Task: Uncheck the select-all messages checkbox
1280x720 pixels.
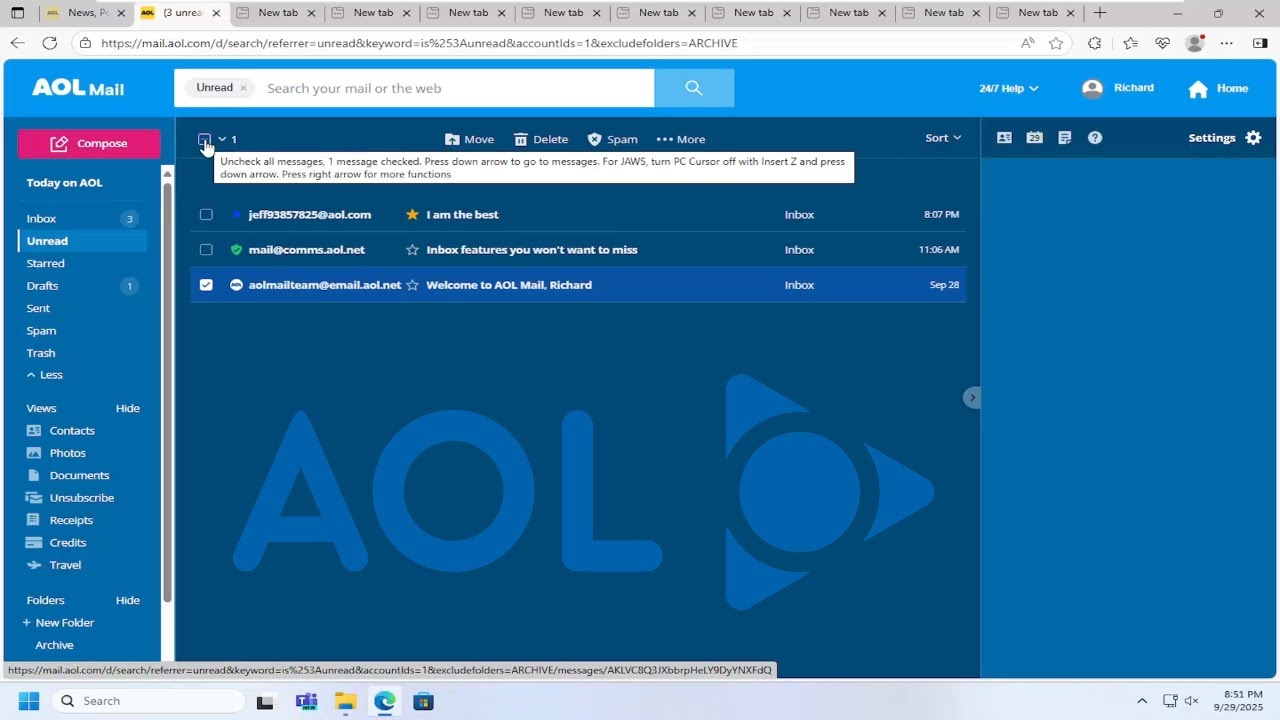Action: [204, 139]
